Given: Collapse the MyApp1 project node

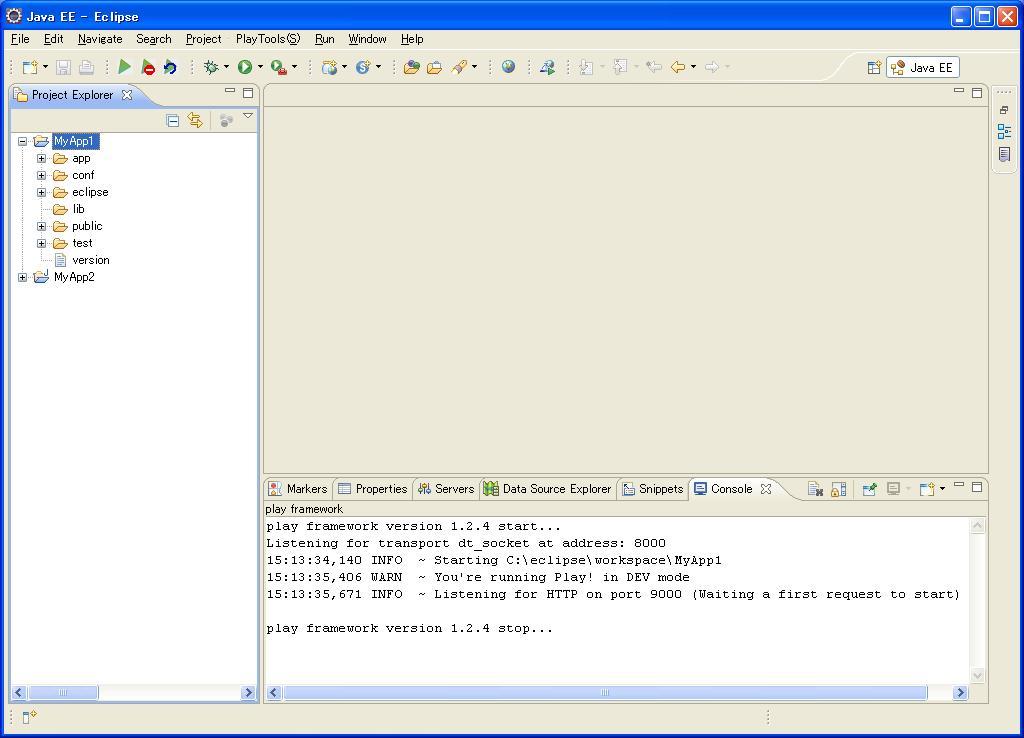Looking at the screenshot, I should coord(22,141).
